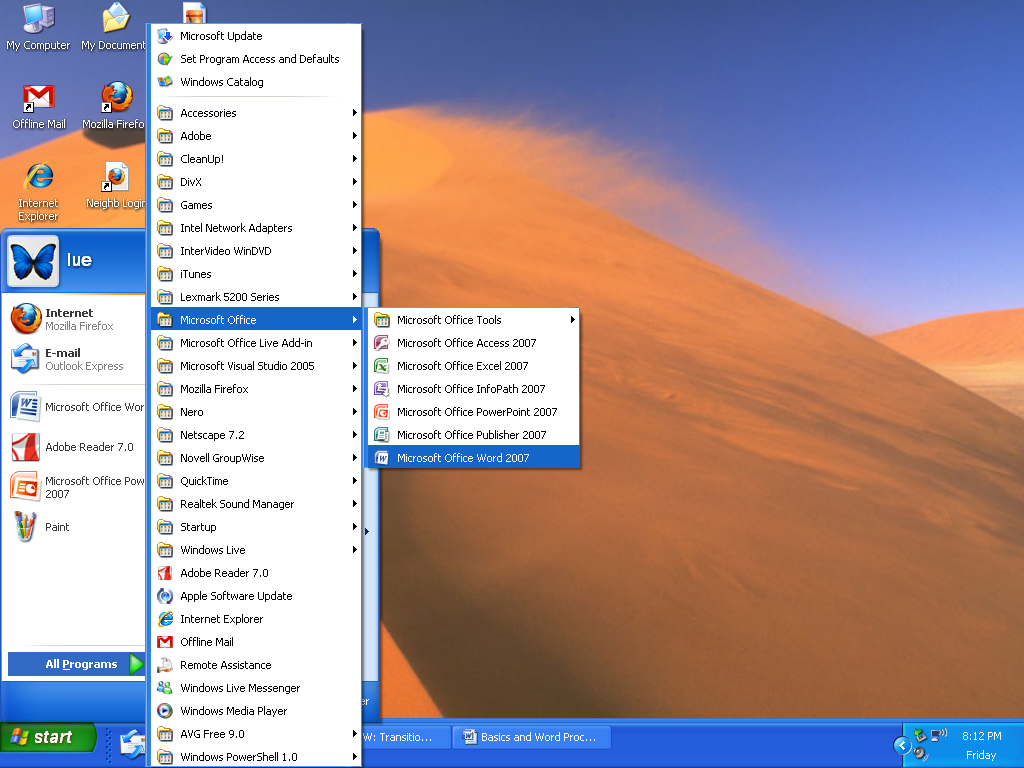Open Microsoft Office Access 2007
This screenshot has height=768, width=1024.
[473, 343]
